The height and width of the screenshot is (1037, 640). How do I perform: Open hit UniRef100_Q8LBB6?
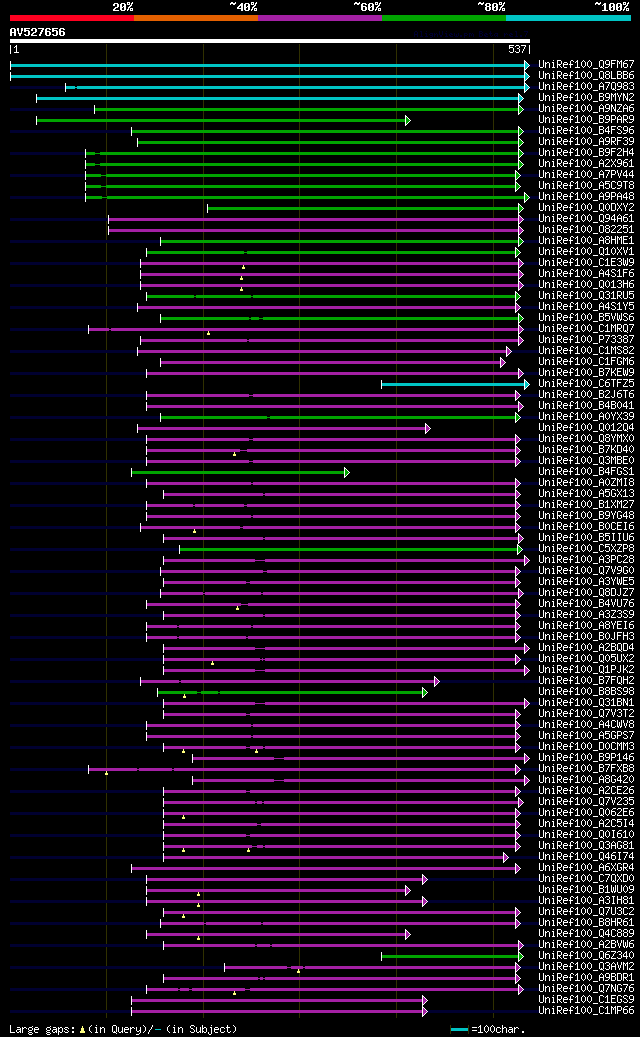586,76
